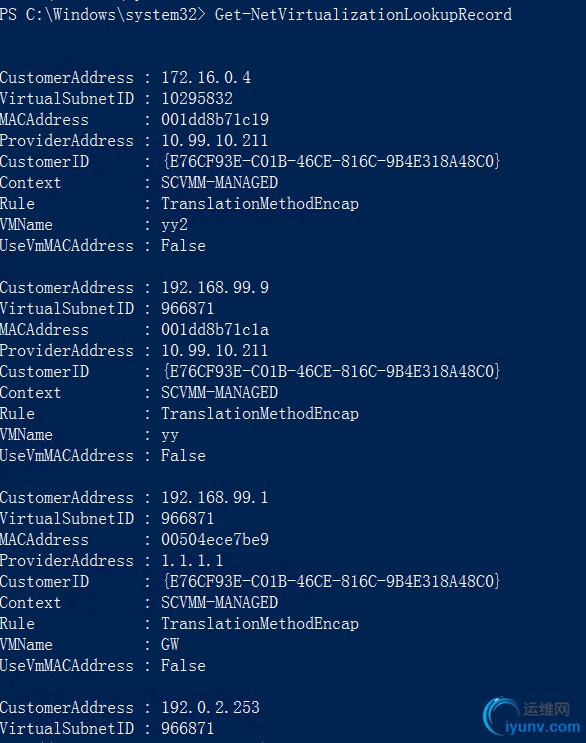Click VMName value yy2

(x=174, y=225)
